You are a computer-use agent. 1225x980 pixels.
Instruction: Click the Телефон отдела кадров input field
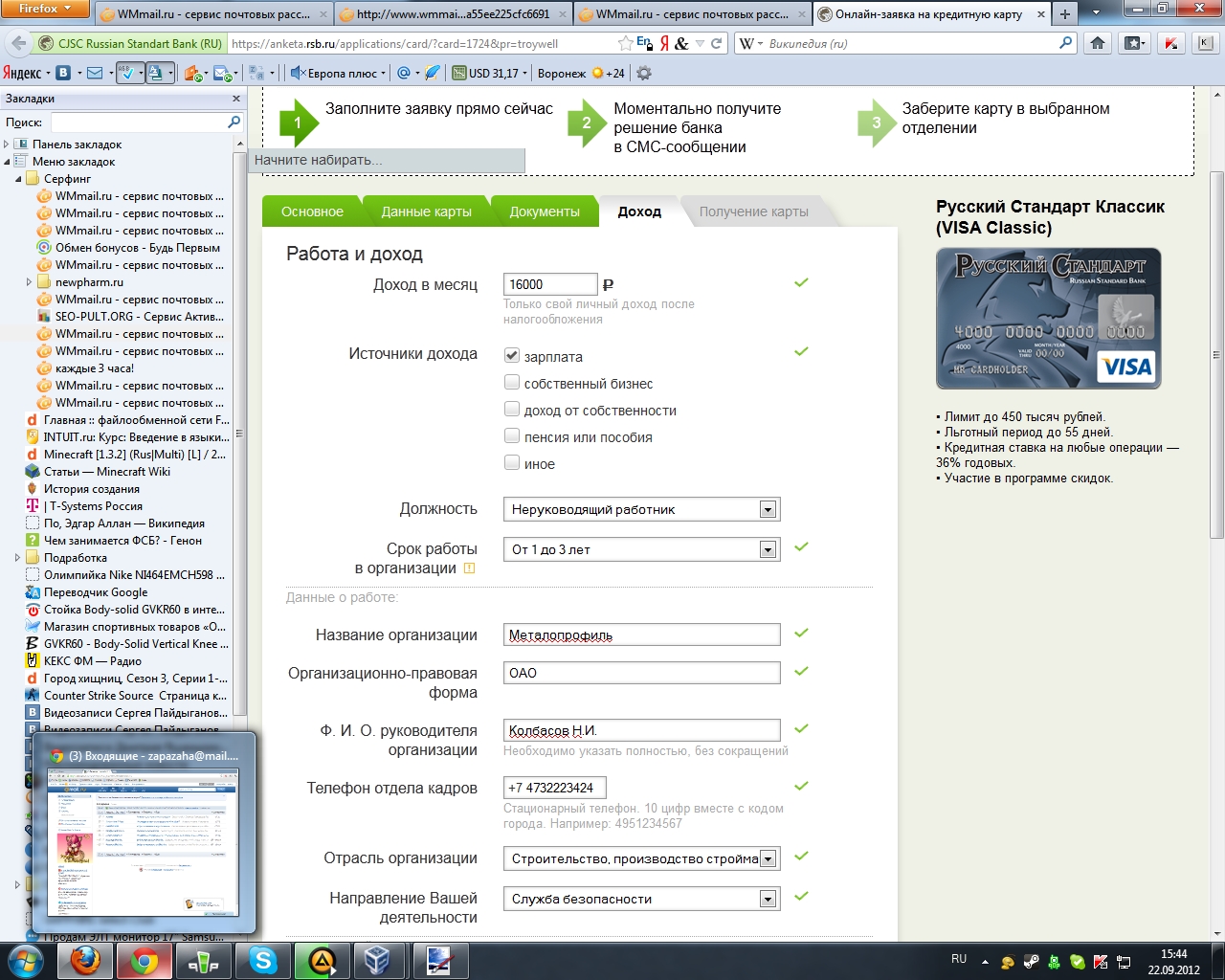click(555, 788)
